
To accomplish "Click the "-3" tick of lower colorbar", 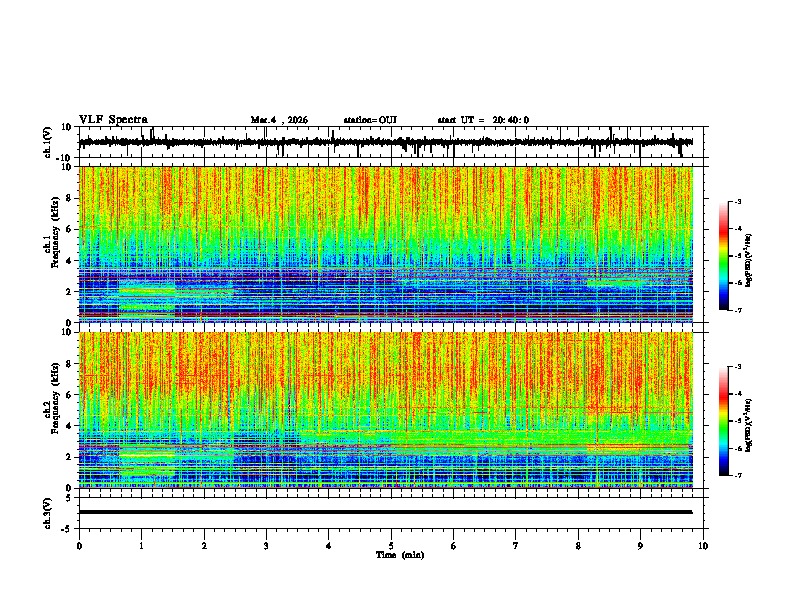I will 737,367.
